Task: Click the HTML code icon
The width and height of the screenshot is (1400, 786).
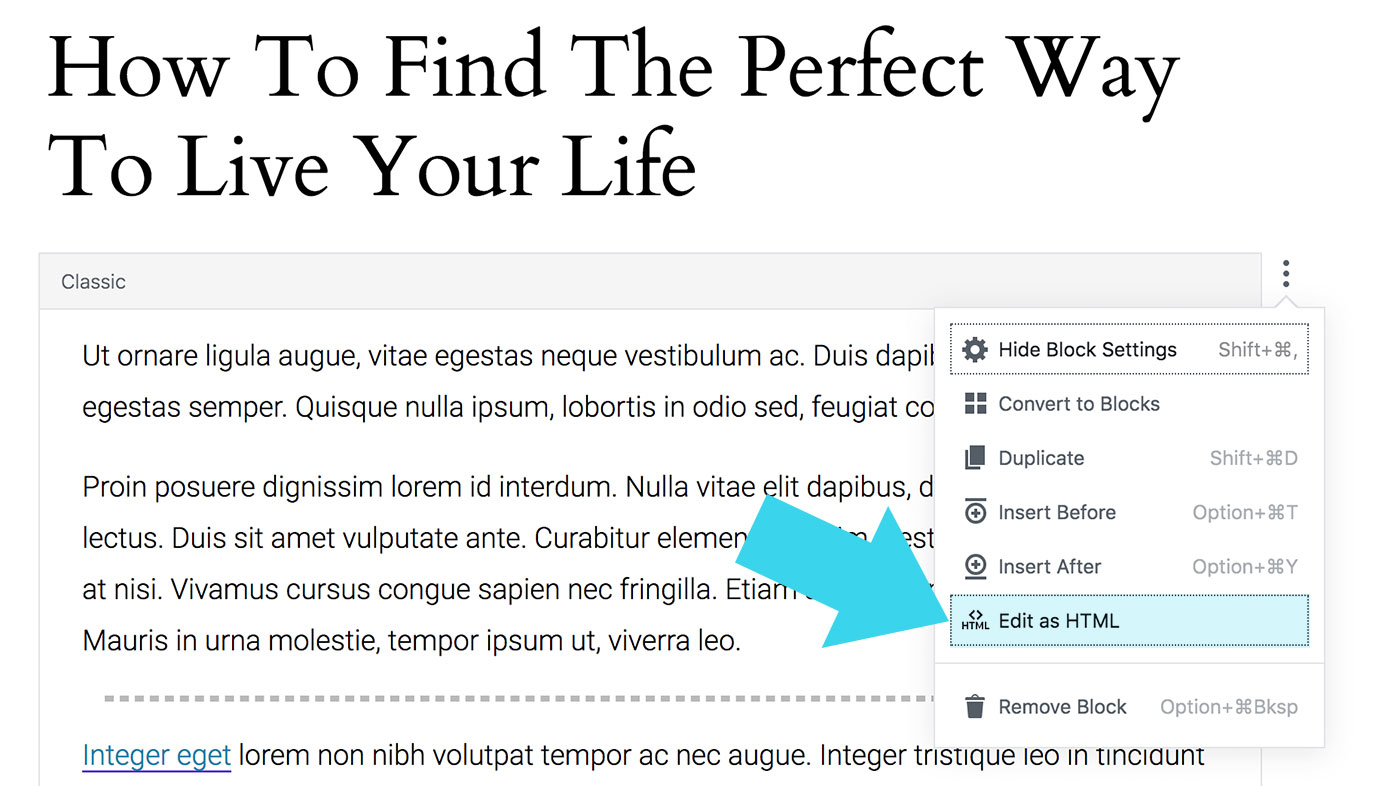Action: (974, 620)
